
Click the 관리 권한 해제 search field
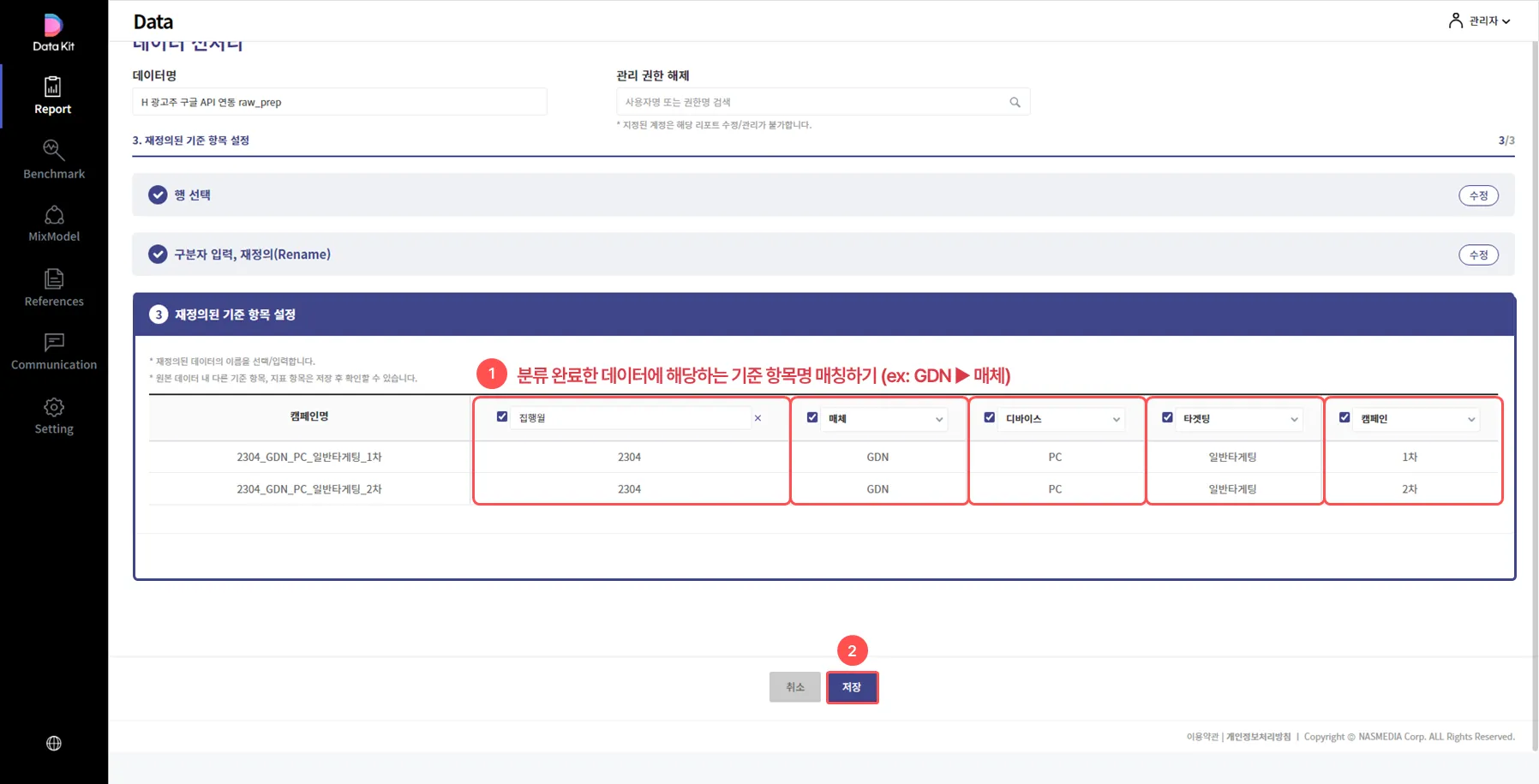(823, 102)
